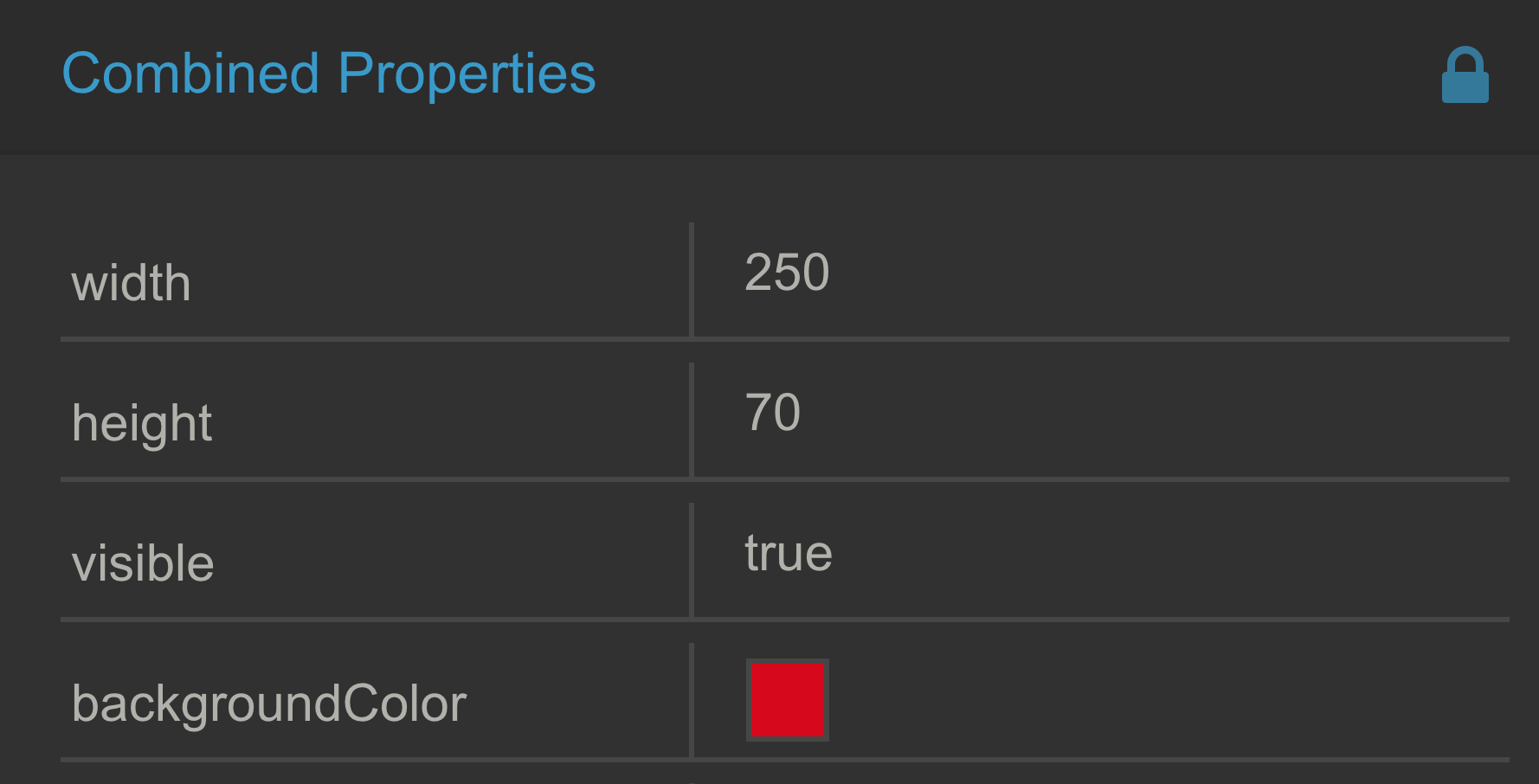
Task: Toggle the lock icon for Combined Properties
Action: [1465, 74]
